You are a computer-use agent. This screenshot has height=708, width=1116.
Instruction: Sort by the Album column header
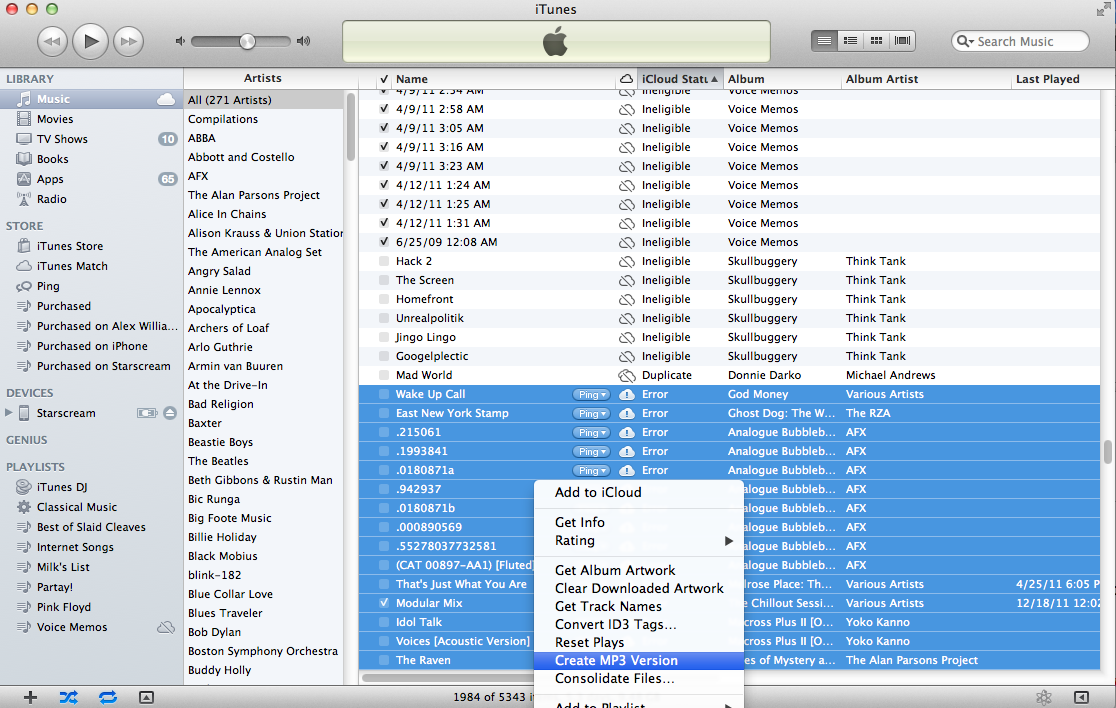tap(780, 79)
